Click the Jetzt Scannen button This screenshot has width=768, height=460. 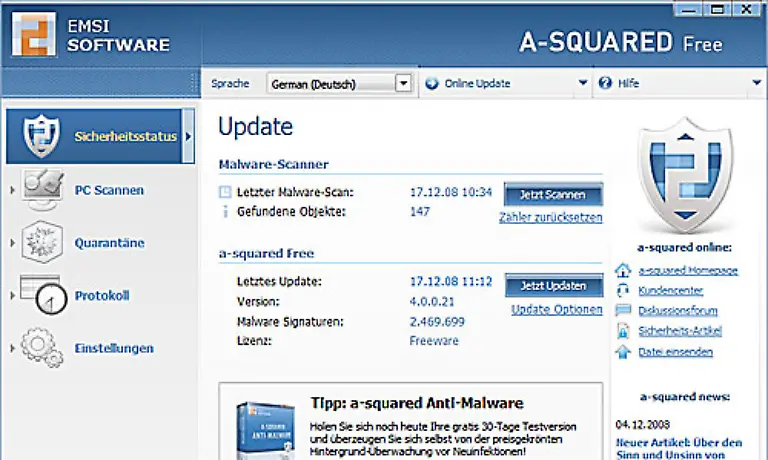(x=553, y=194)
